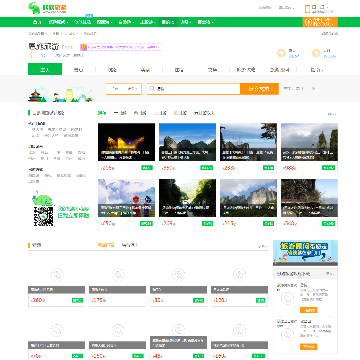360x360 pixels.
Task: Open the road through green gorge photo
Action: (187, 198)
